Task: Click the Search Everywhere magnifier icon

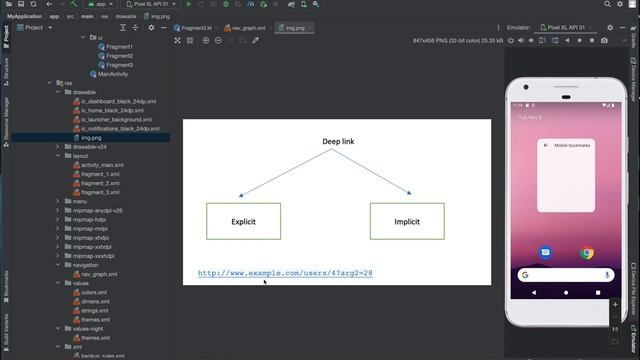Action: click(x=607, y=4)
